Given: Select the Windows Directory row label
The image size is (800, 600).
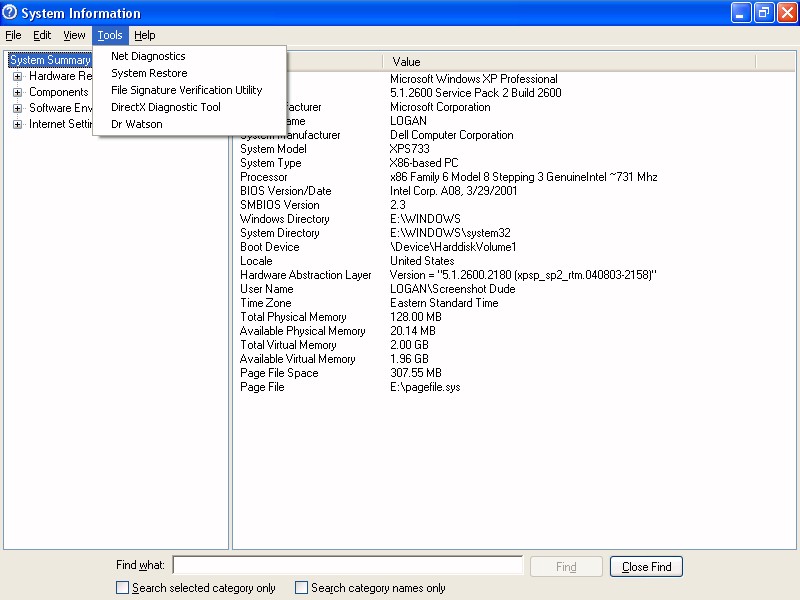Looking at the screenshot, I should [x=285, y=219].
